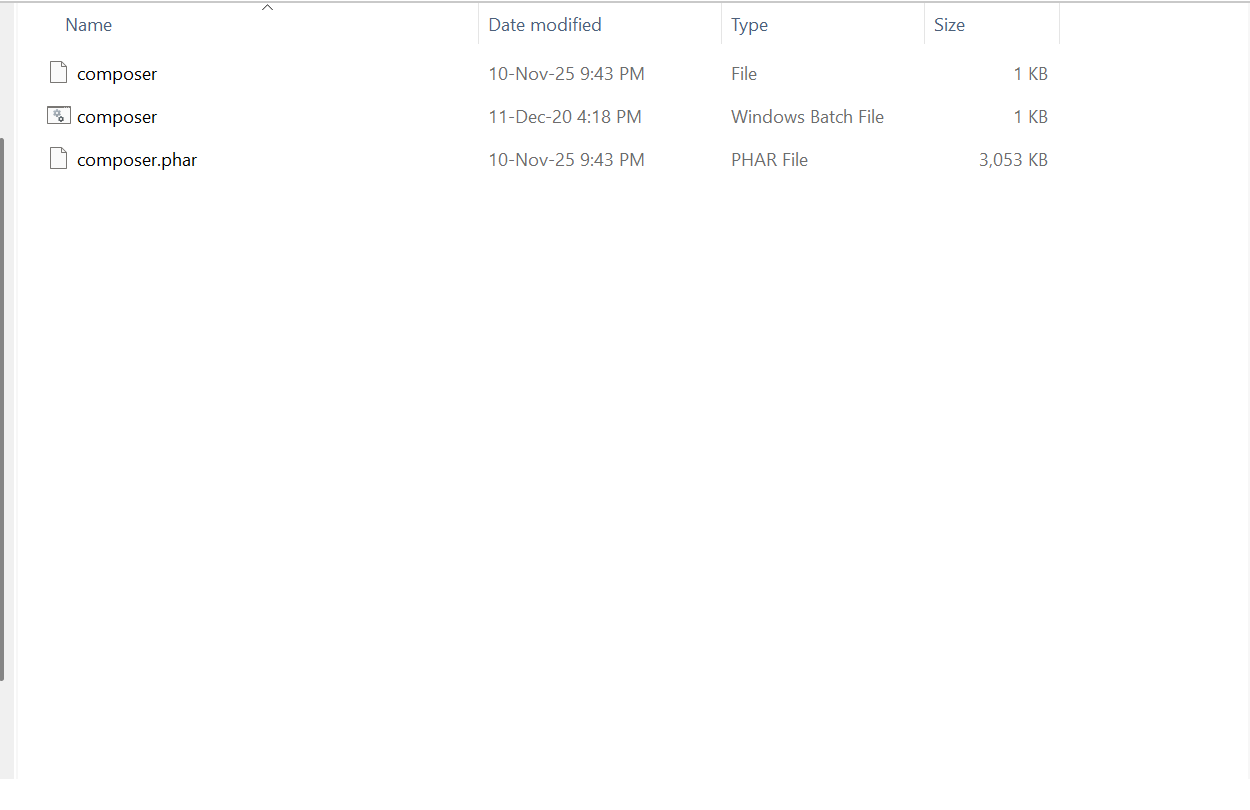Select the composer Windows Batch File name

[117, 117]
